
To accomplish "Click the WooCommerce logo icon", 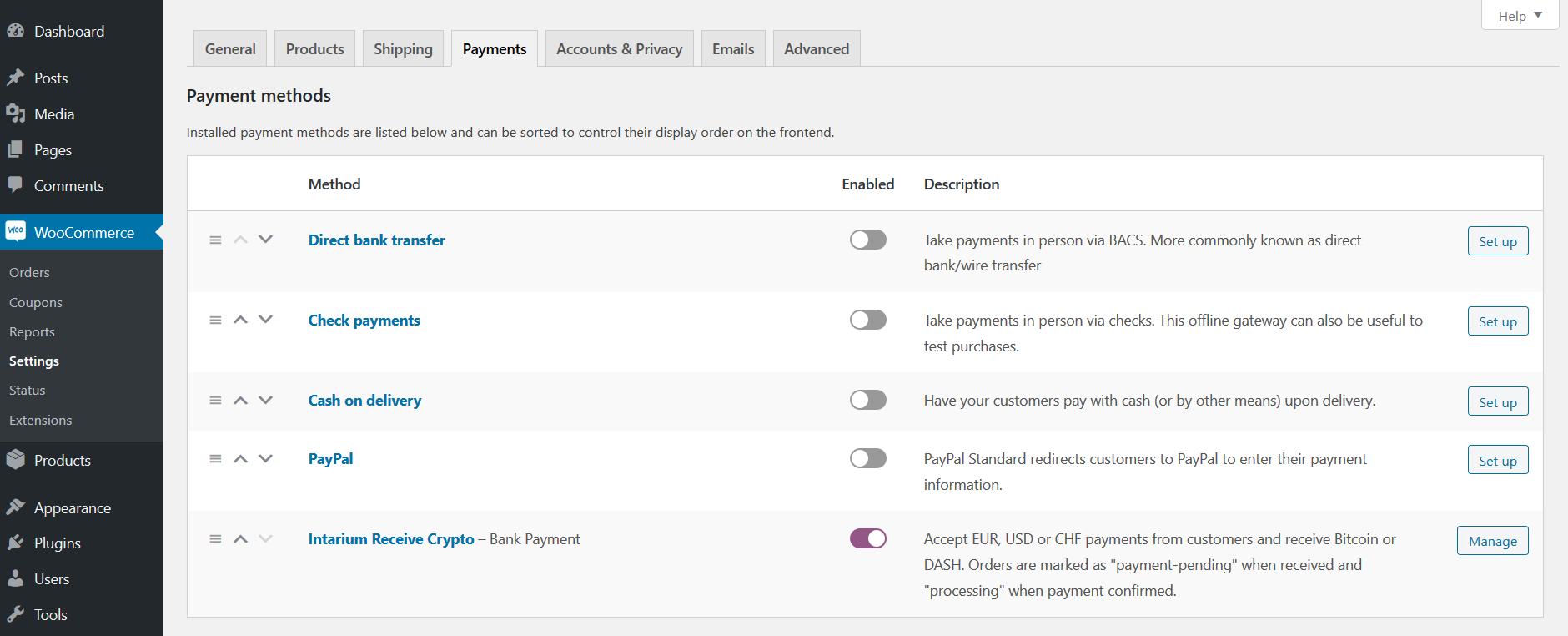I will 15,231.
